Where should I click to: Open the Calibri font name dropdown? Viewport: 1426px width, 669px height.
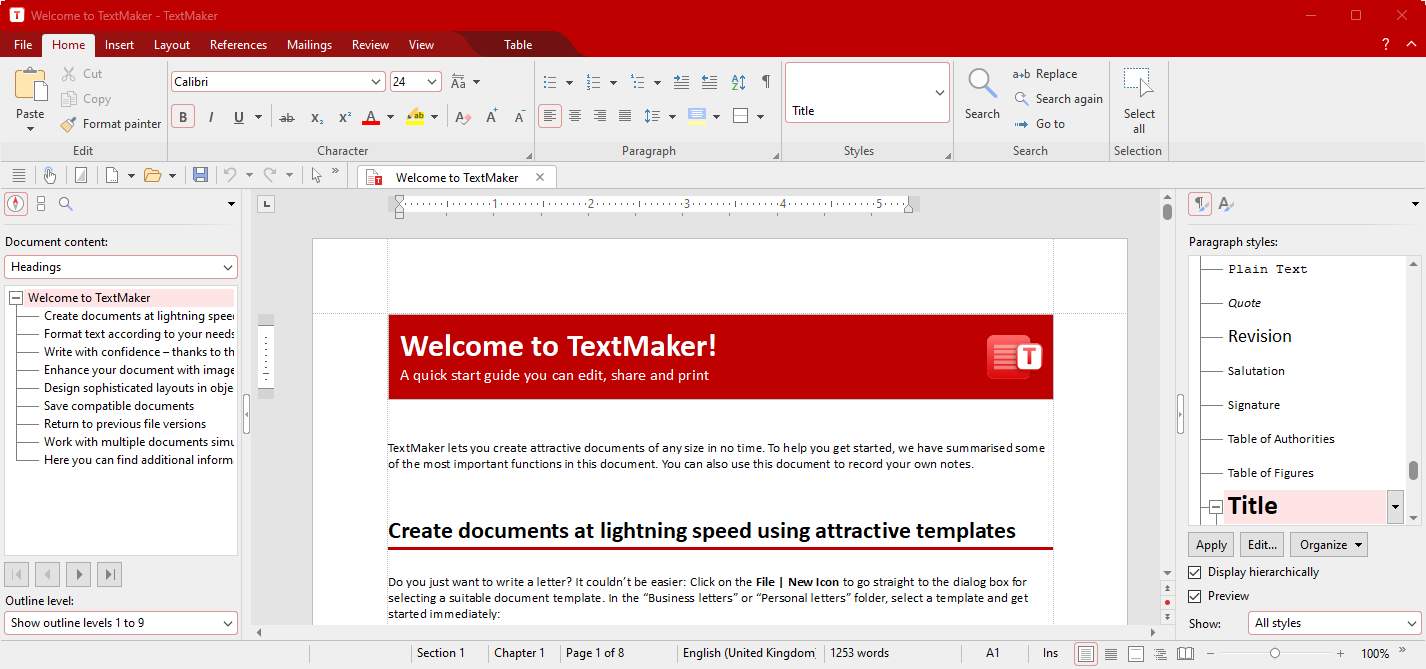click(x=376, y=82)
